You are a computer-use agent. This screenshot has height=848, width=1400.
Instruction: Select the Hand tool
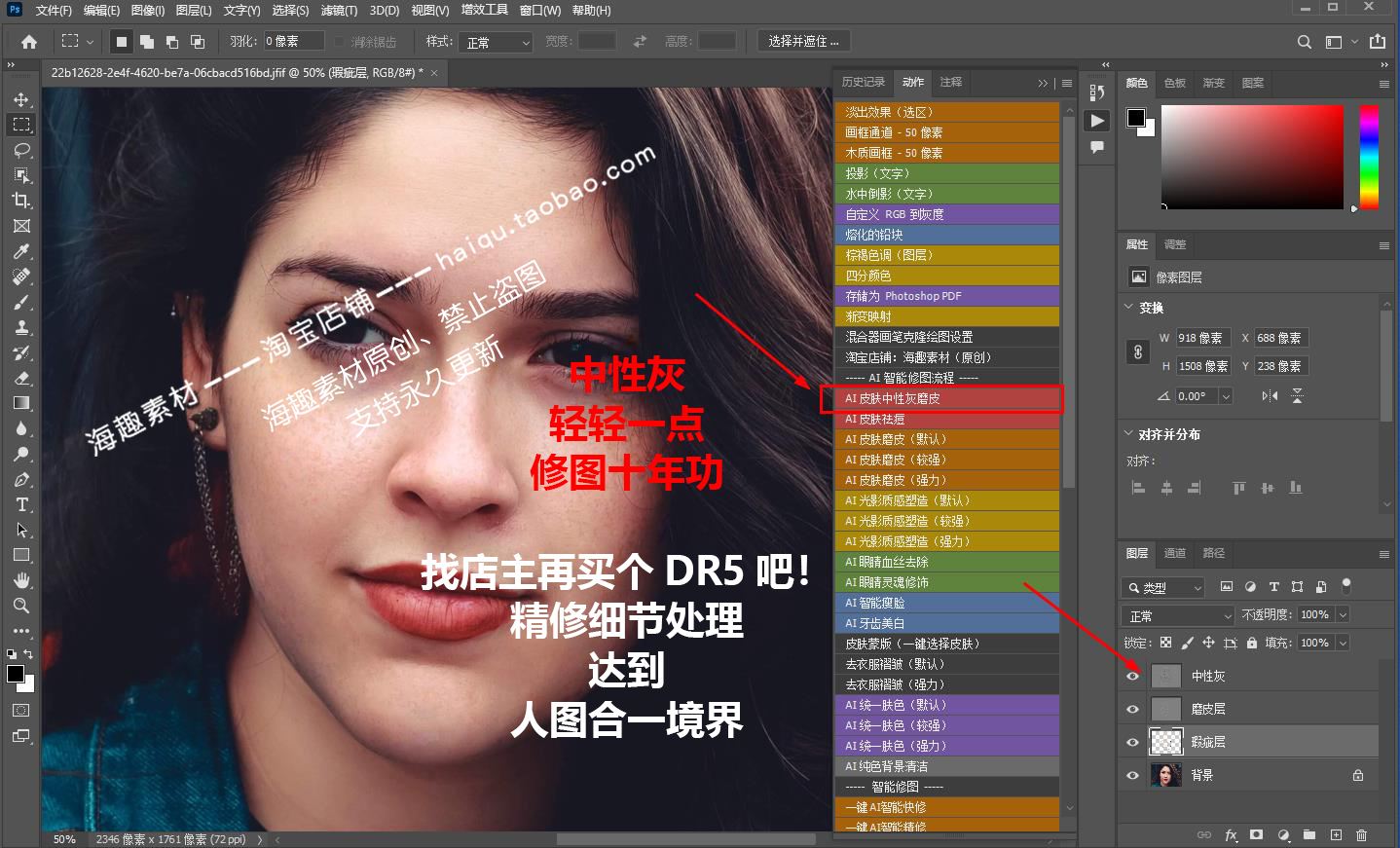[21, 580]
